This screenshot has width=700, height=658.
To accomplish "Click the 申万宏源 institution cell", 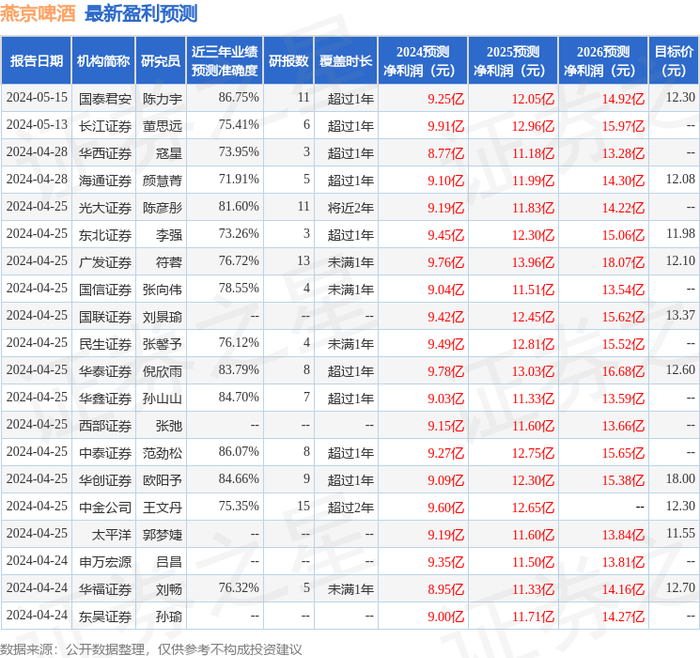I will pyautogui.click(x=105, y=562).
